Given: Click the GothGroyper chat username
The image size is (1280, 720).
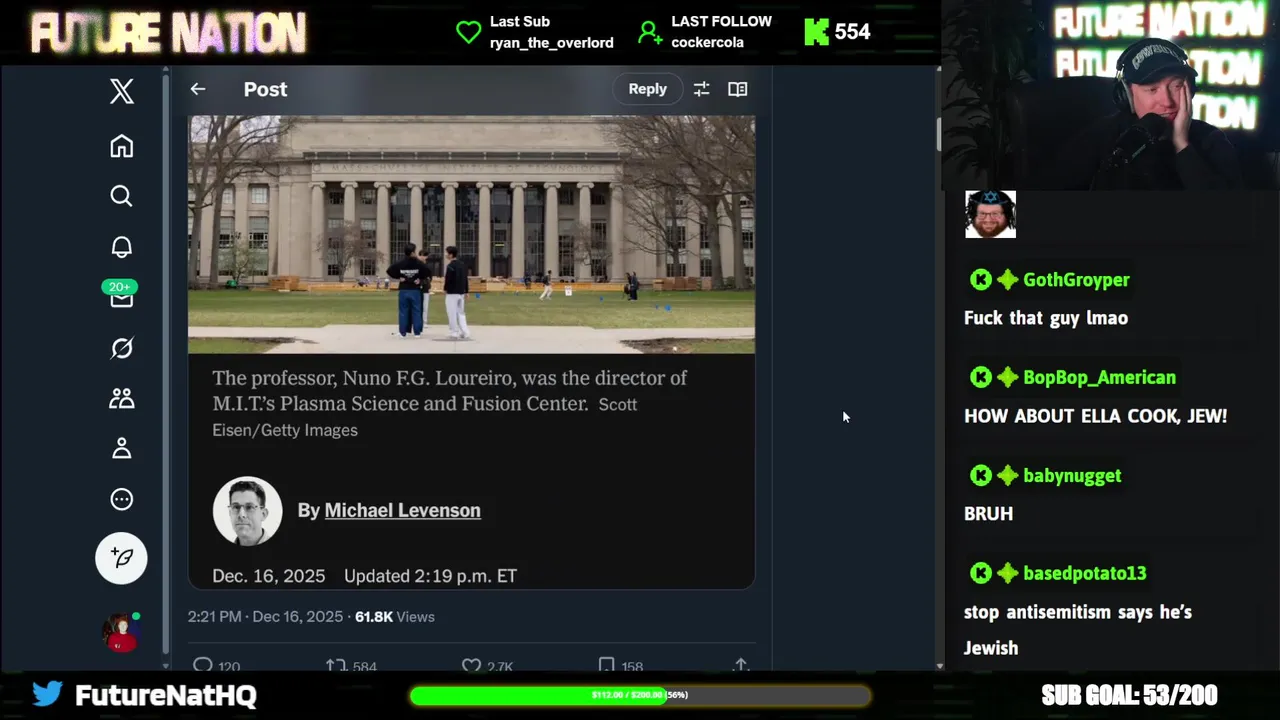Looking at the screenshot, I should coord(1076,280).
